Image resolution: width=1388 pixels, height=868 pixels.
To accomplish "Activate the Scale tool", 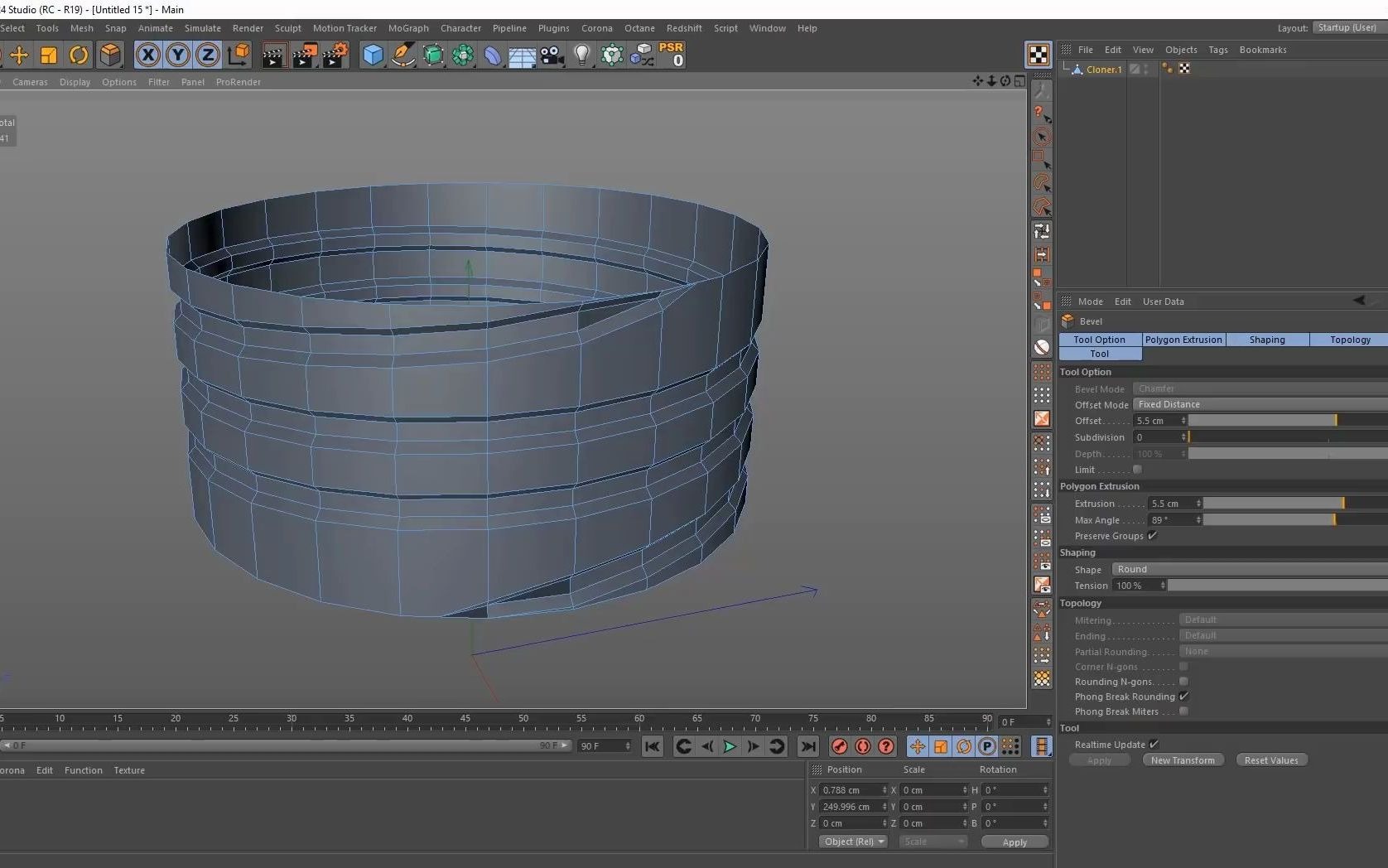I will 48,55.
